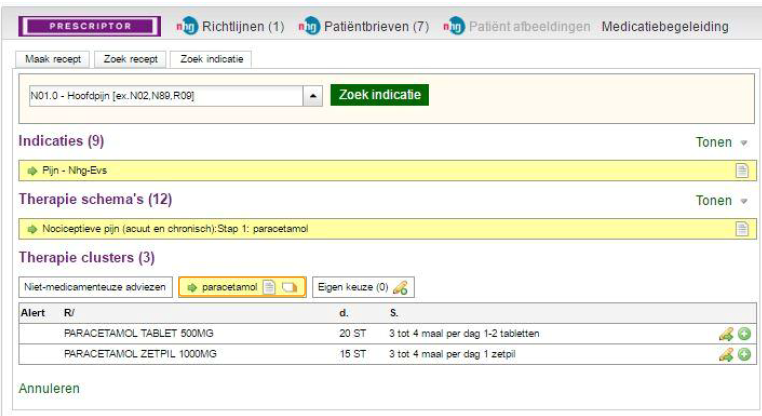The image size is (762, 416).
Task: Select the Zoek indicatie tab
Action: click(x=211, y=59)
